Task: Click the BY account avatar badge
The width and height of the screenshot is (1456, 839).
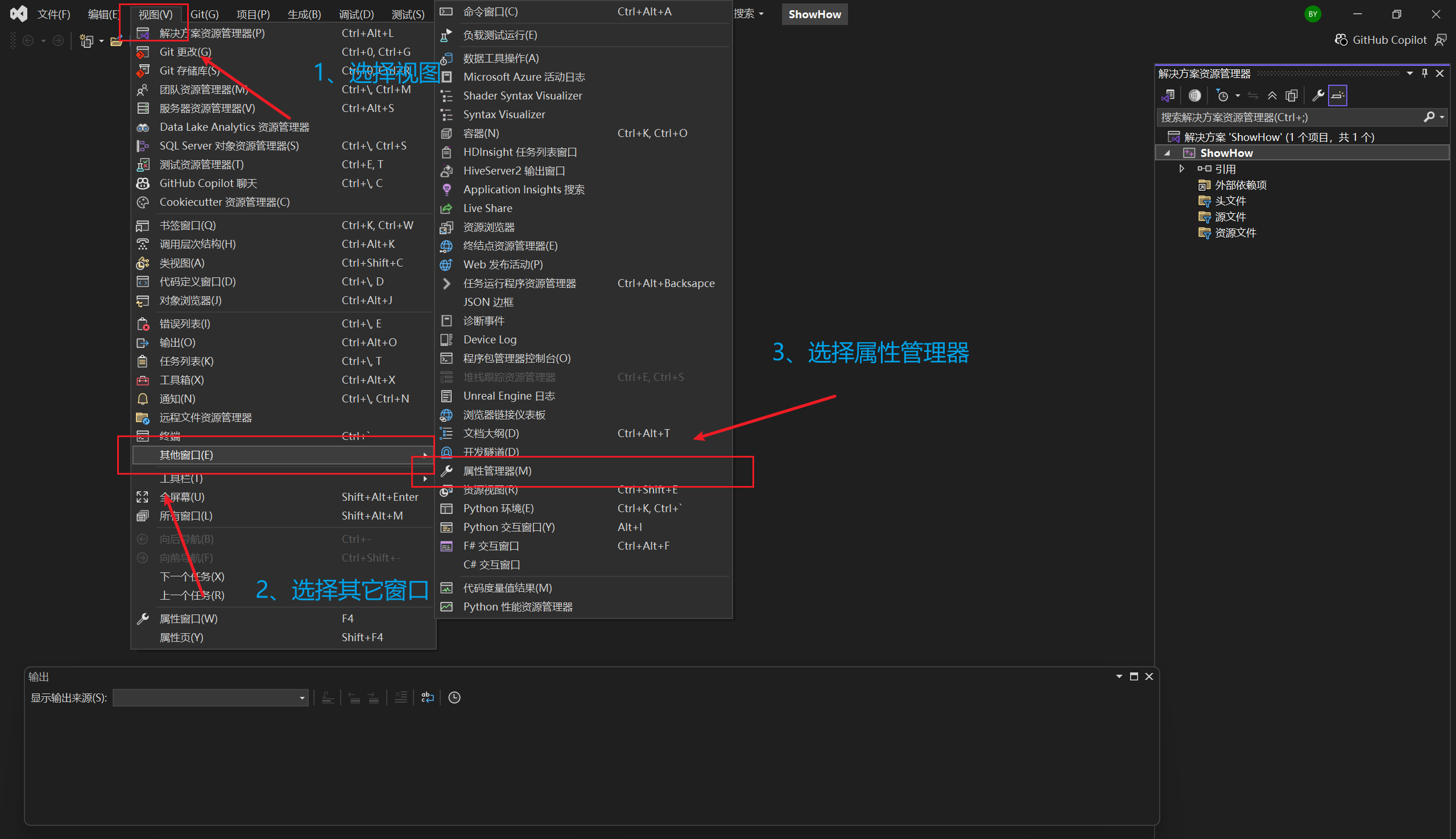Action: point(1313,14)
